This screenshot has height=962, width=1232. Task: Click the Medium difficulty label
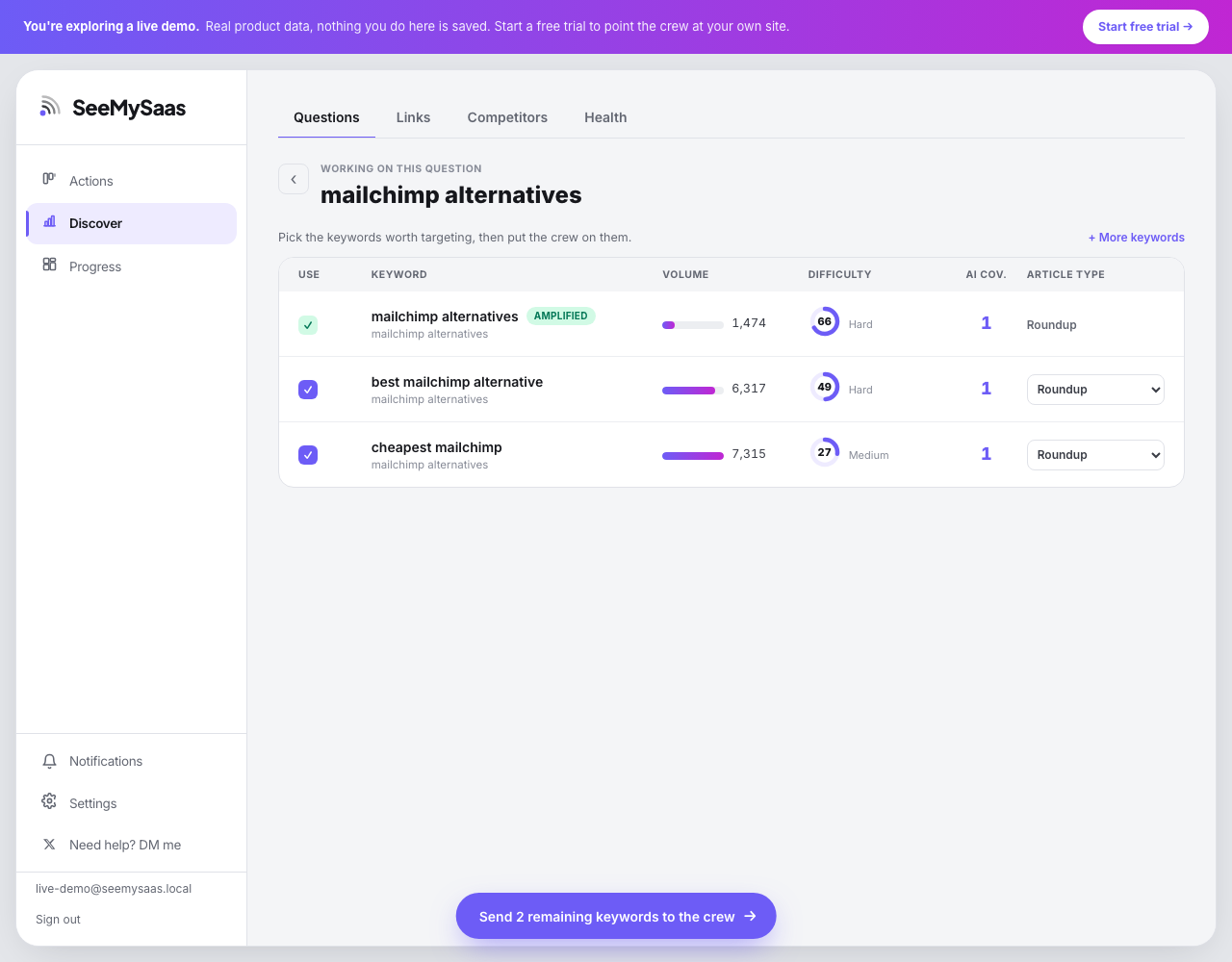(x=869, y=455)
